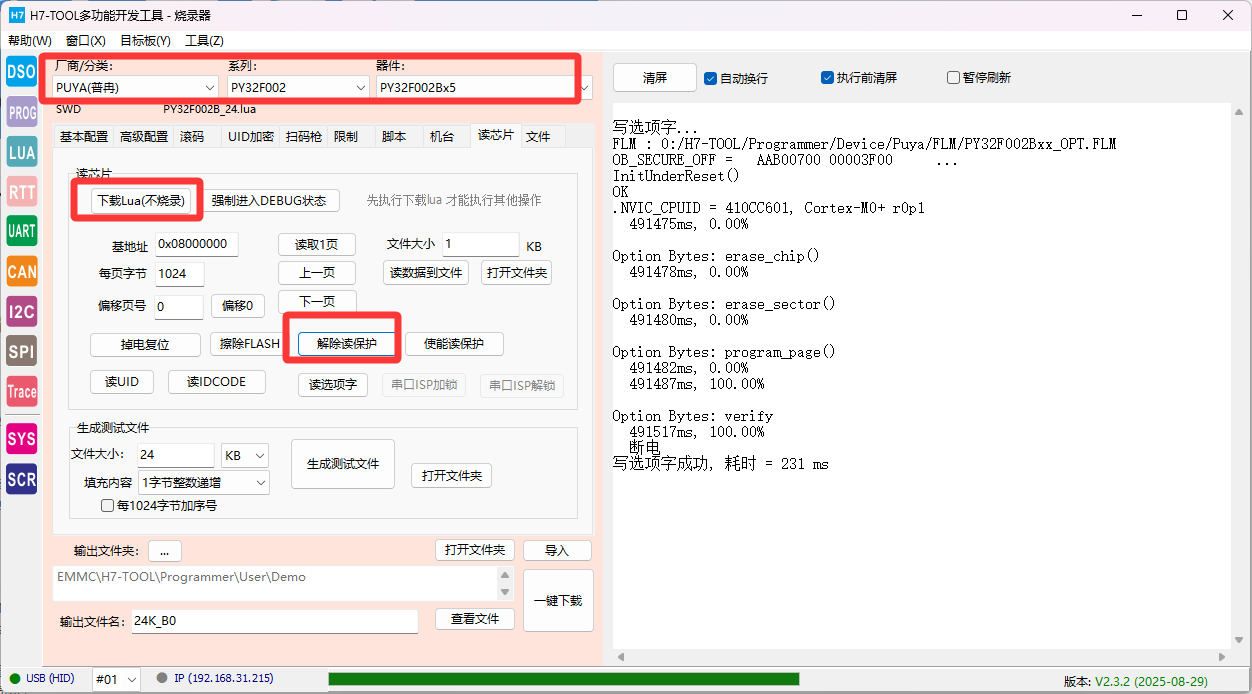Image resolution: width=1252 pixels, height=694 pixels.
Task: Switch to the 高级配置 tab
Action: pyautogui.click(x=144, y=137)
